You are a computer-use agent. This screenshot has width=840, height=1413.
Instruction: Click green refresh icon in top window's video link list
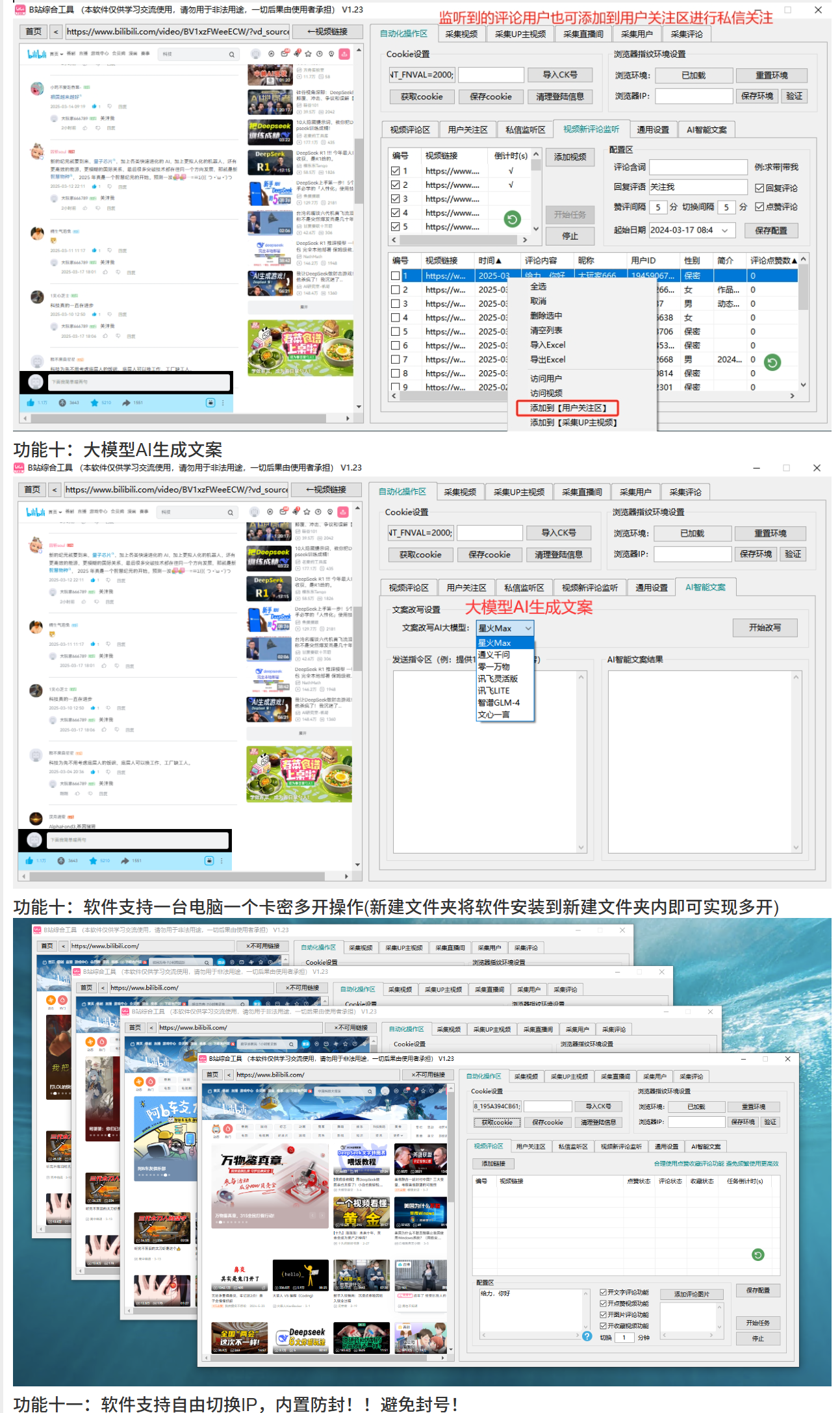513,220
